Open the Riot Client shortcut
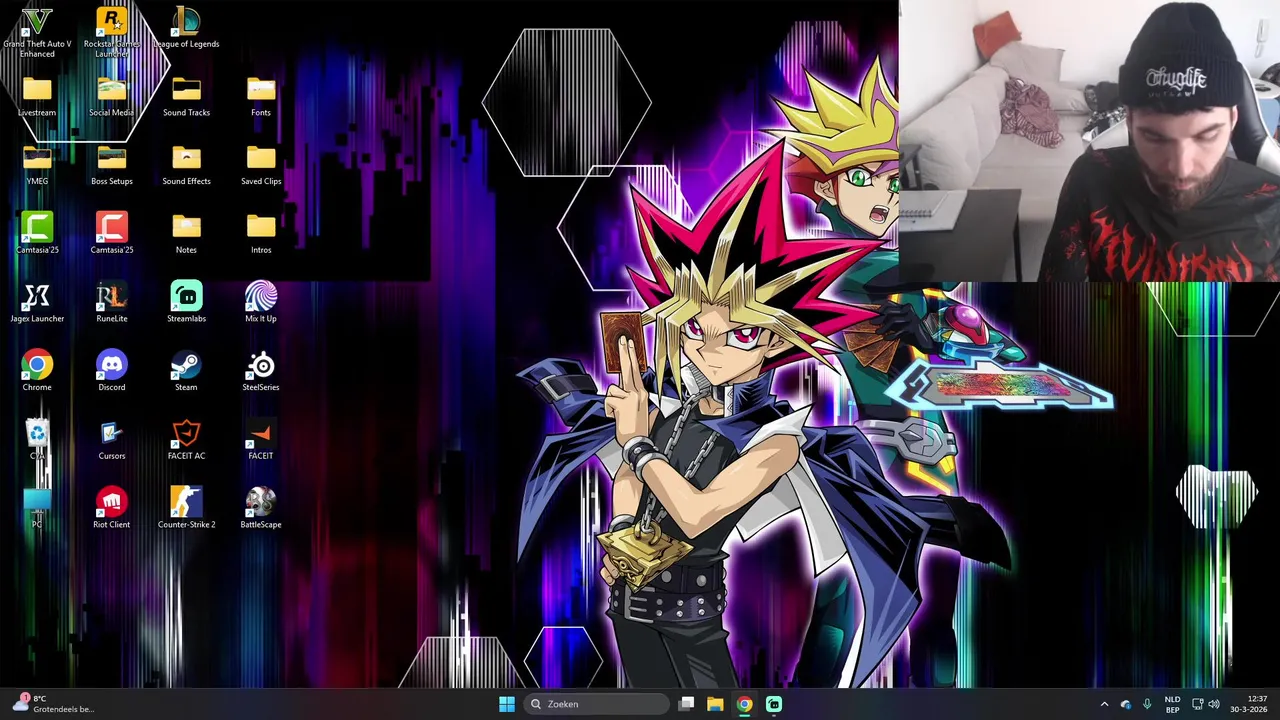 [x=111, y=509]
